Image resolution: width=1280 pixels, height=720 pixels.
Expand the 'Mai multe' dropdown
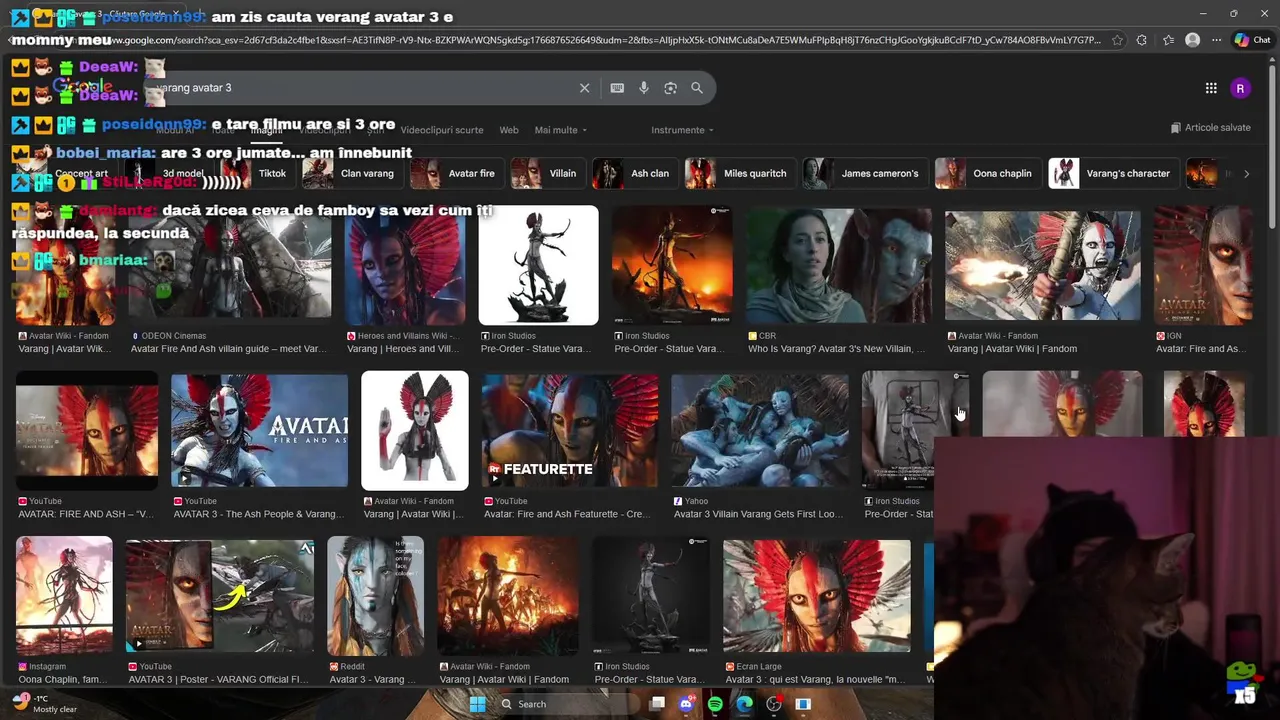click(560, 130)
